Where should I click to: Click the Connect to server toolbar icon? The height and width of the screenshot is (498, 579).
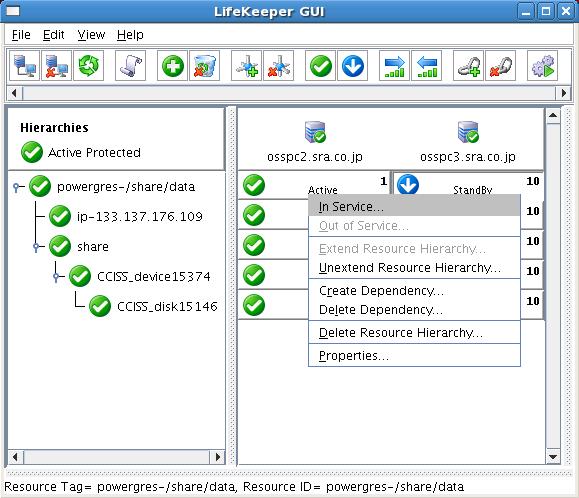pyautogui.click(x=24, y=66)
